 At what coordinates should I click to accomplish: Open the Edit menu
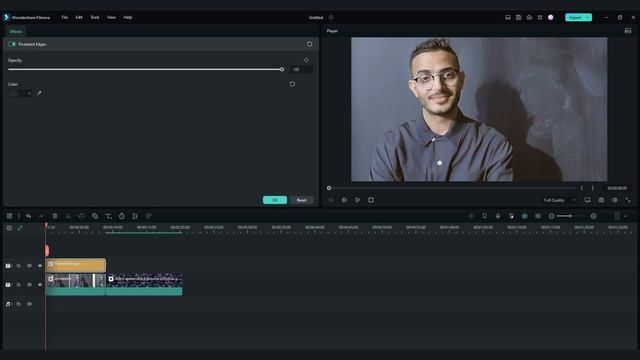pyautogui.click(x=79, y=18)
